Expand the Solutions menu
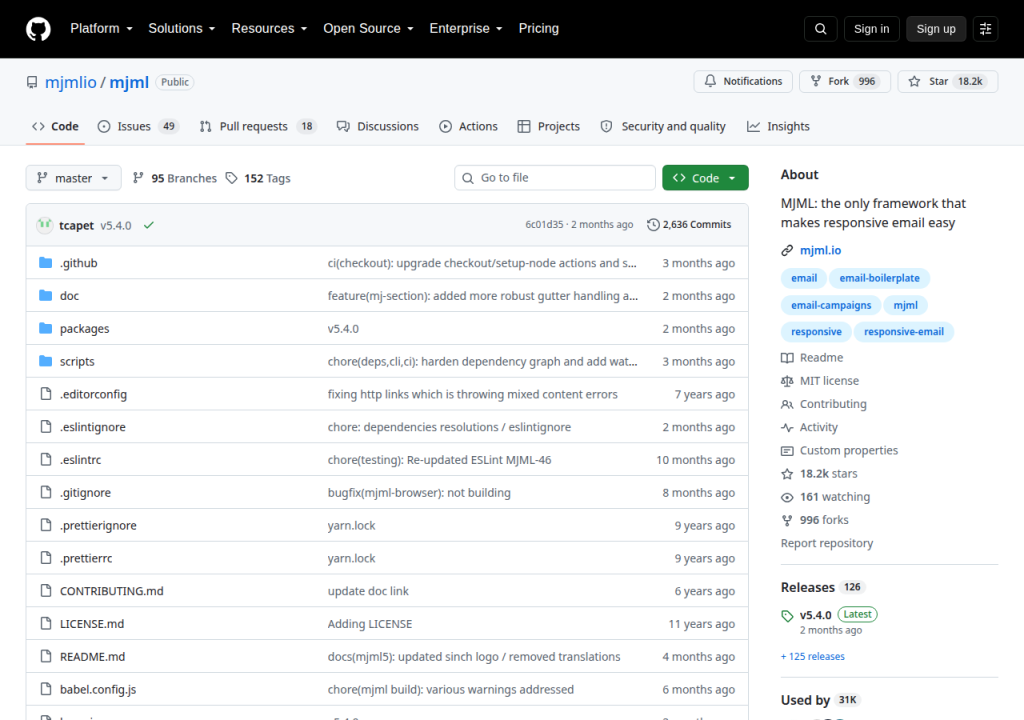The image size is (1024, 720). click(182, 29)
